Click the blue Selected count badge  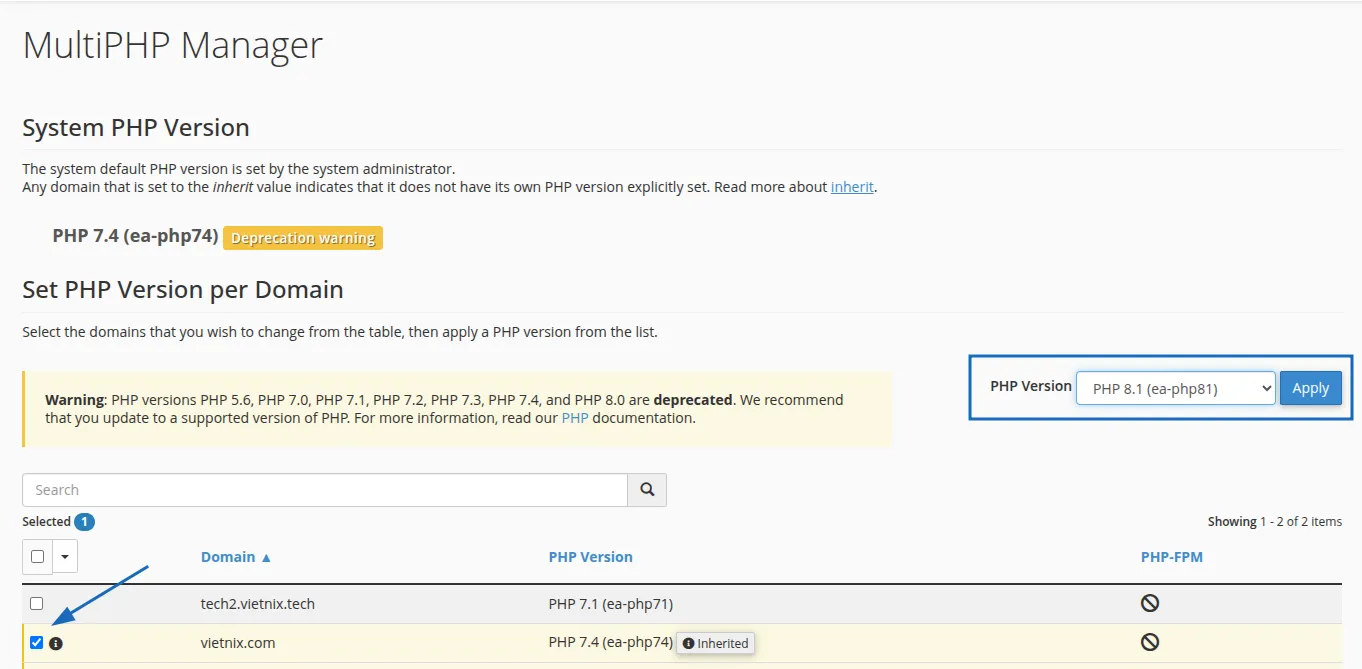pyautogui.click(x=85, y=522)
